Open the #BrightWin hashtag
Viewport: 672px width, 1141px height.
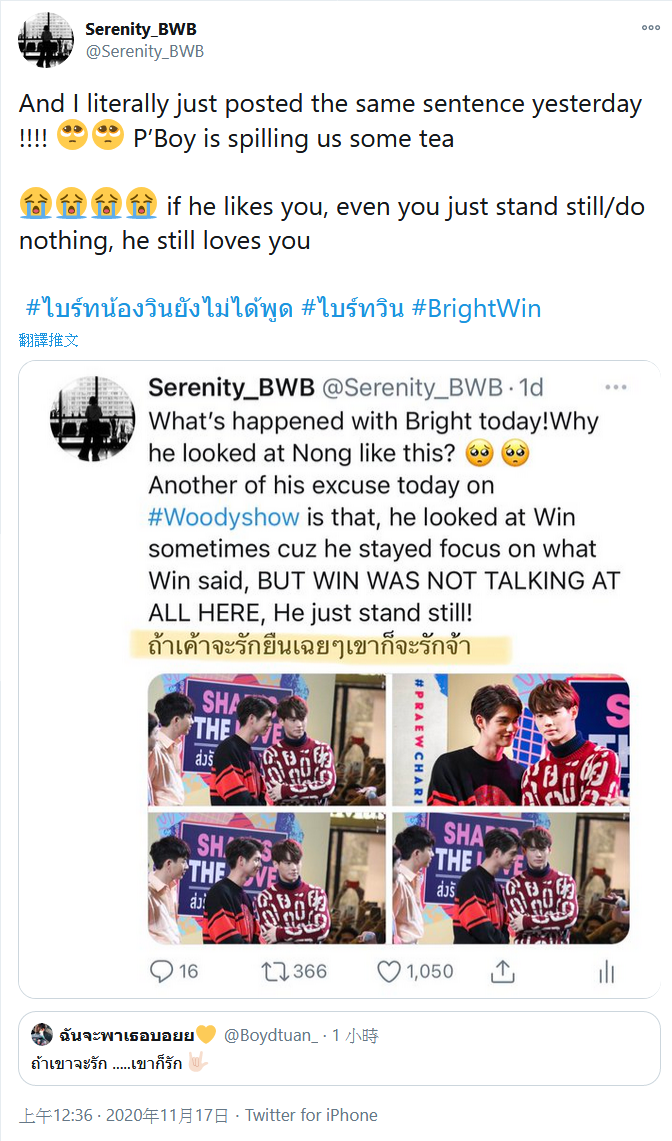(x=476, y=309)
